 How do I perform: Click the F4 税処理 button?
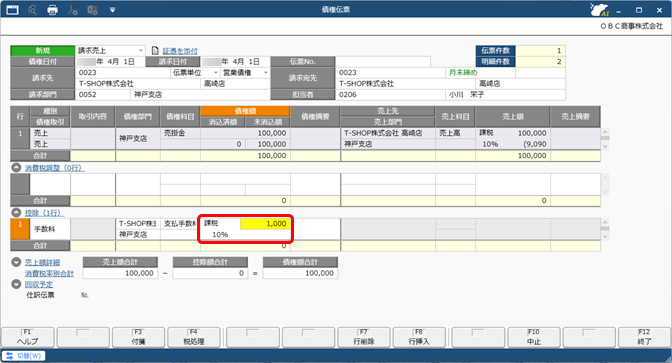(x=194, y=337)
